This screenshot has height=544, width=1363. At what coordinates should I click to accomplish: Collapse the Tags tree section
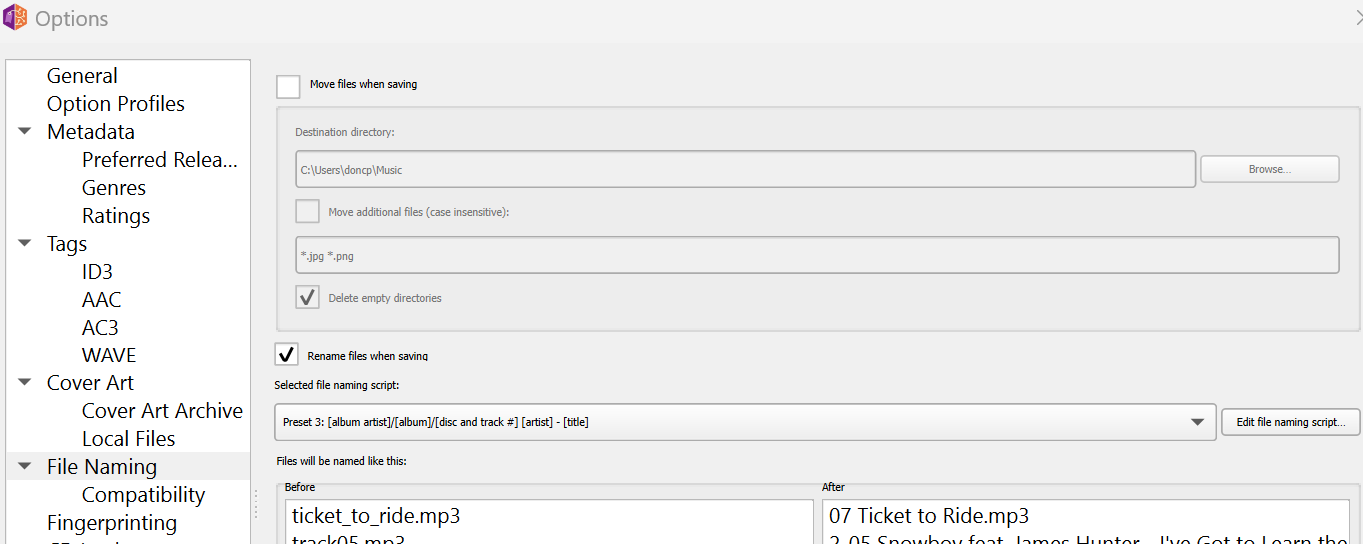(25, 244)
